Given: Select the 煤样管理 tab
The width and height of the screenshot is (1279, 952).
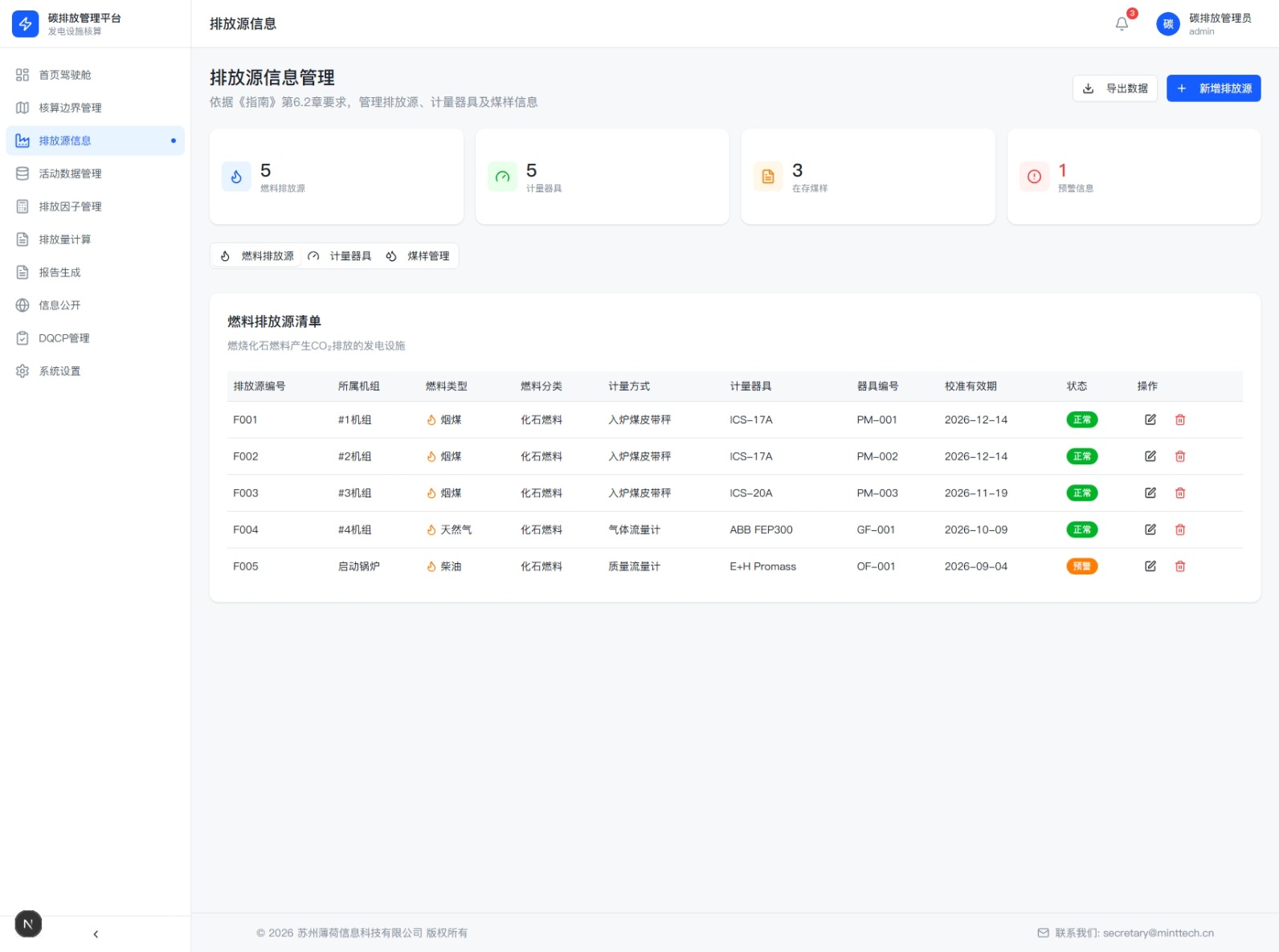Looking at the screenshot, I should [419, 256].
